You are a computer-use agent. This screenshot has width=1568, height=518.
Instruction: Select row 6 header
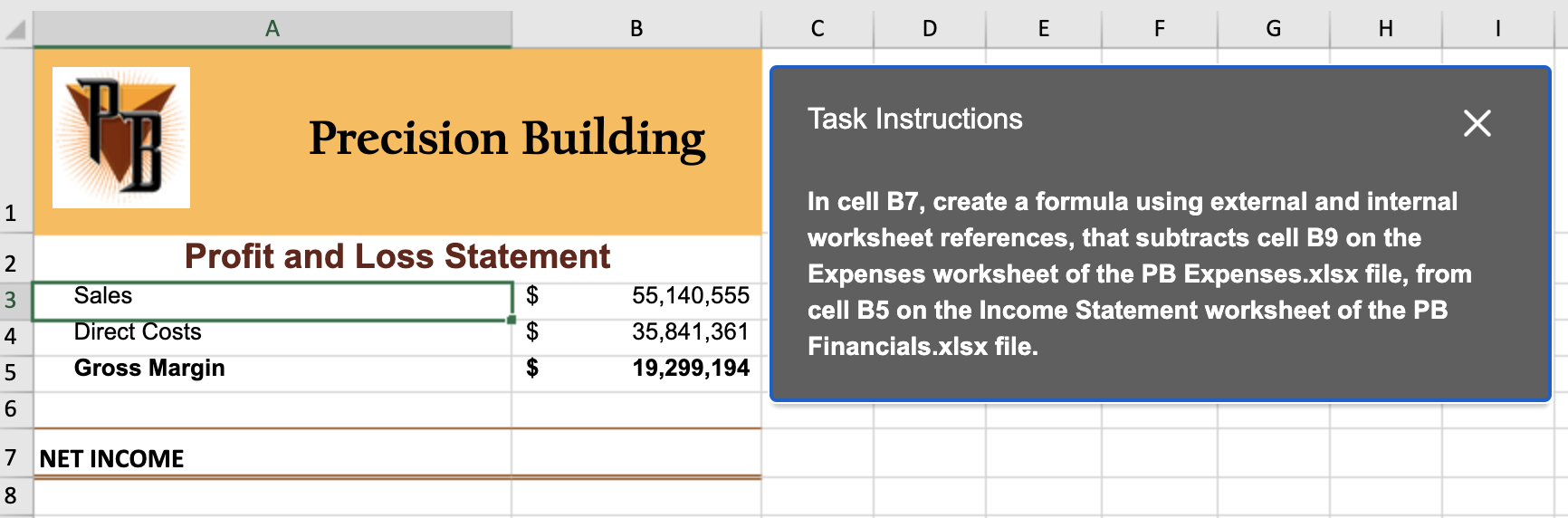pos(16,409)
